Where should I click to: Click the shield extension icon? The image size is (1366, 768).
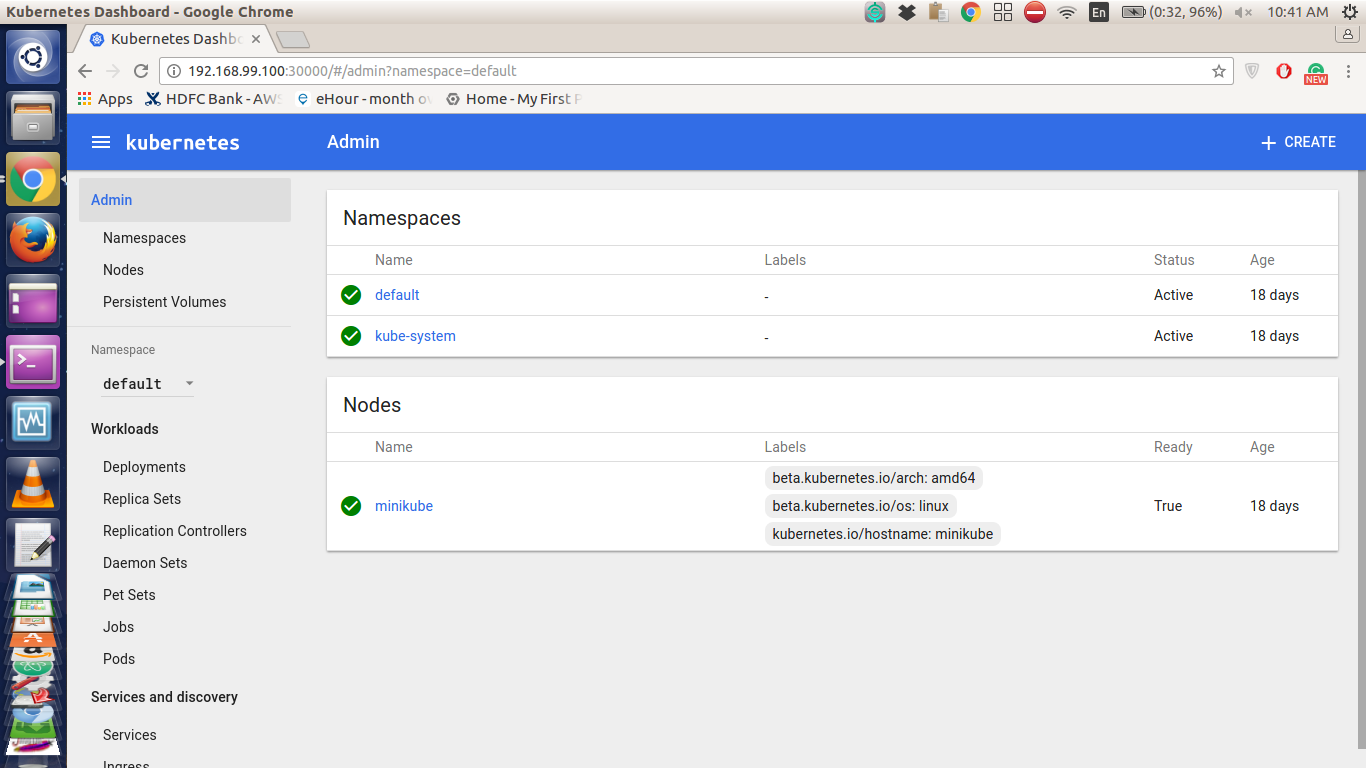(x=1252, y=71)
